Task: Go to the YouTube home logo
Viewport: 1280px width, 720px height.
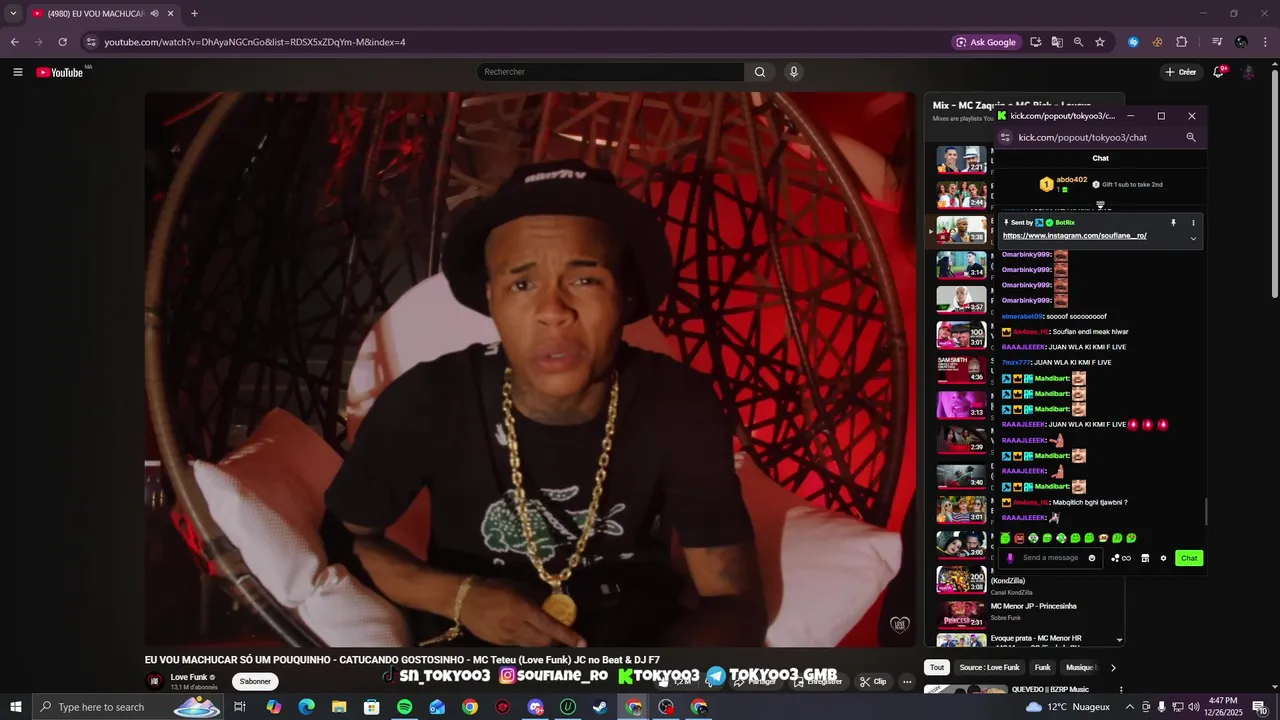Action: point(60,72)
